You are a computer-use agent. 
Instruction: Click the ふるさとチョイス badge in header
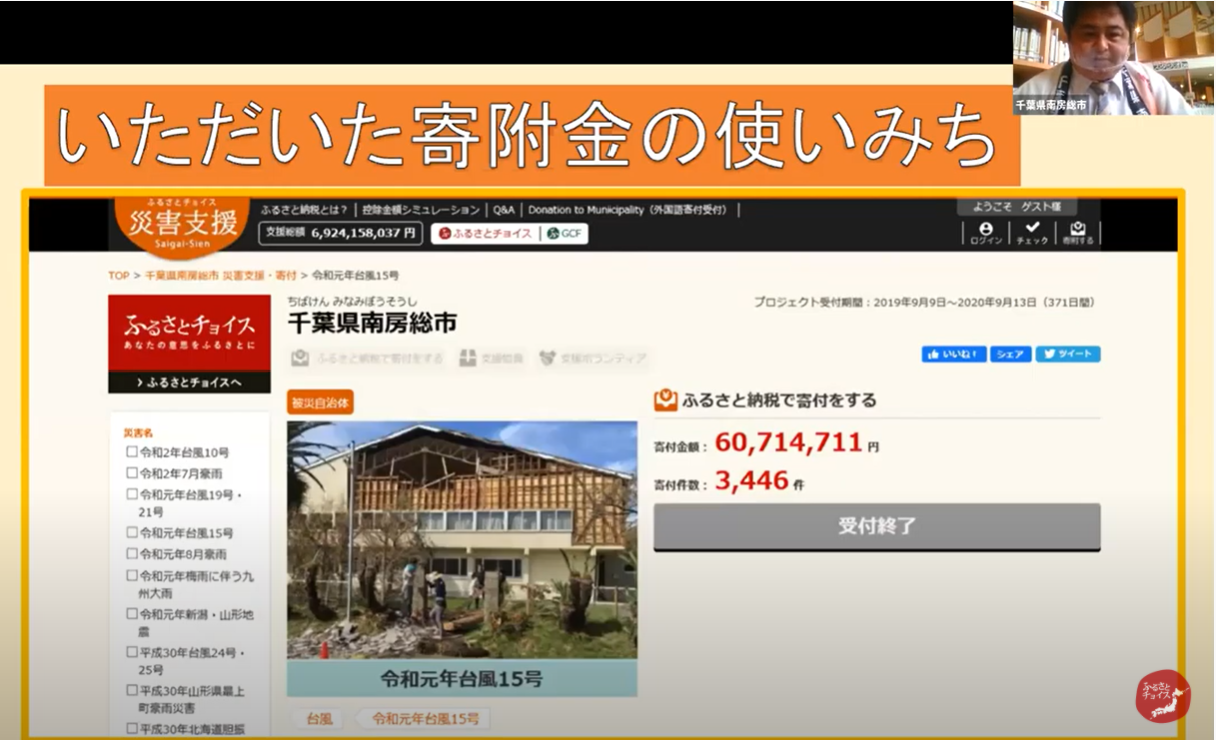(x=485, y=234)
